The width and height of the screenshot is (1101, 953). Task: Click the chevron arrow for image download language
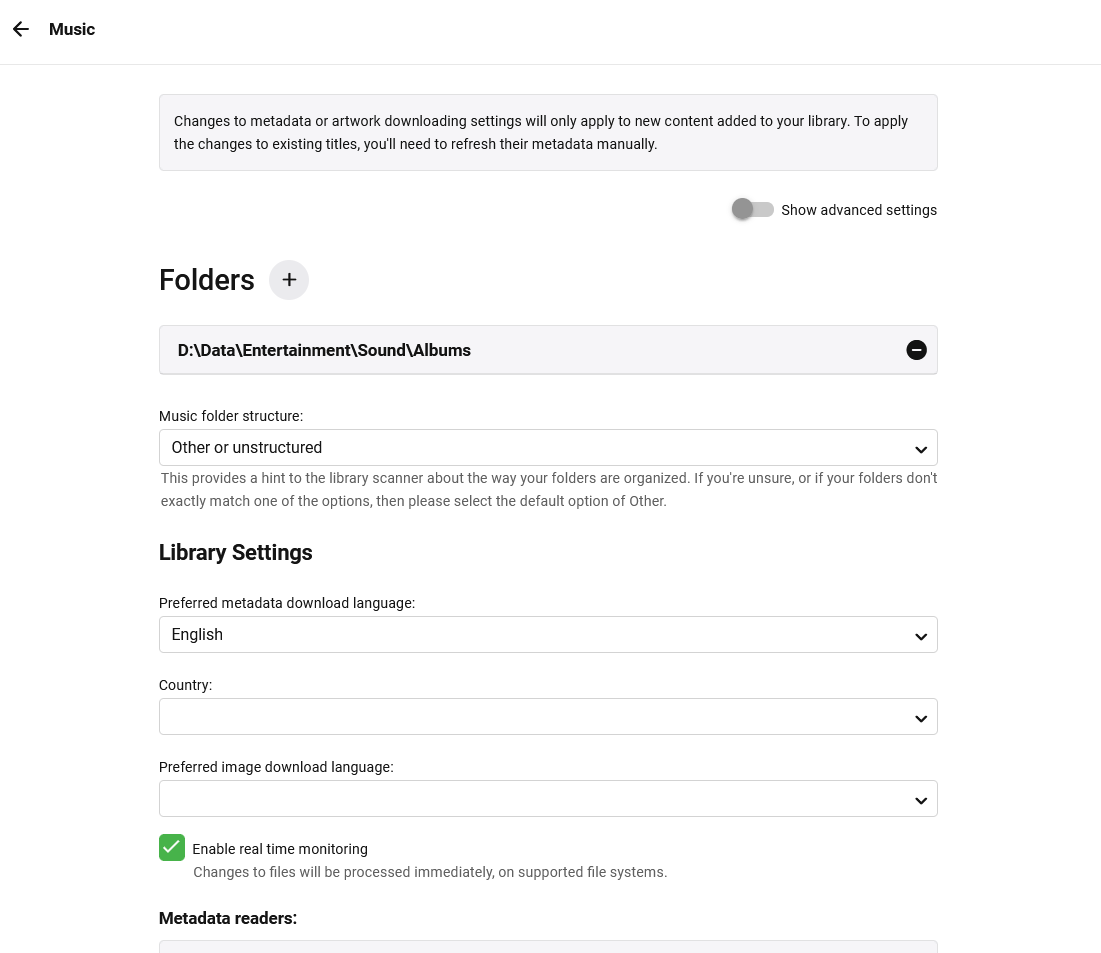pos(921,799)
